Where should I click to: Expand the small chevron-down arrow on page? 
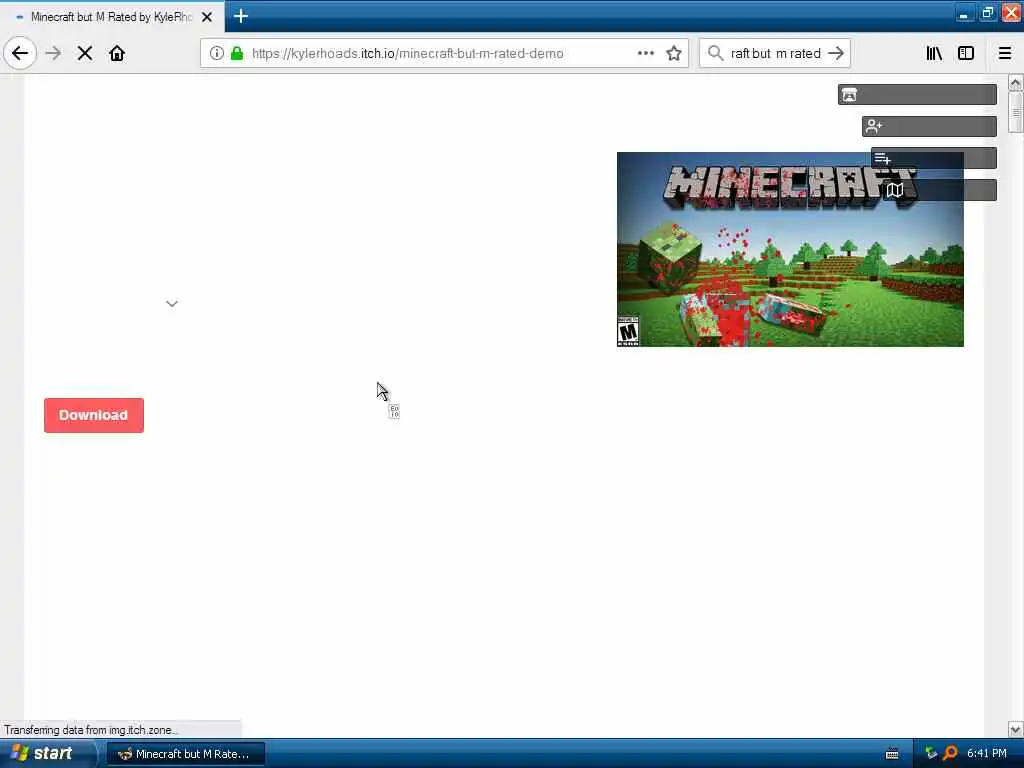172,304
